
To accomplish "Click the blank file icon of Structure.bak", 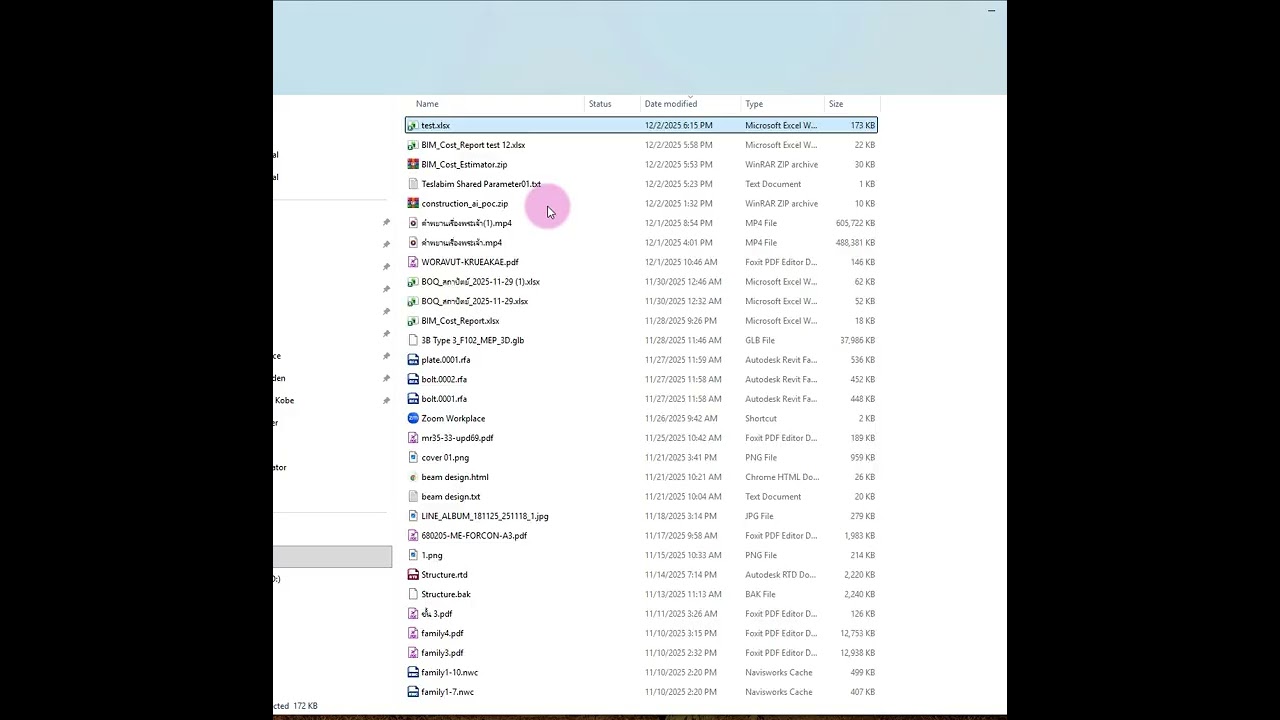I will 413,594.
